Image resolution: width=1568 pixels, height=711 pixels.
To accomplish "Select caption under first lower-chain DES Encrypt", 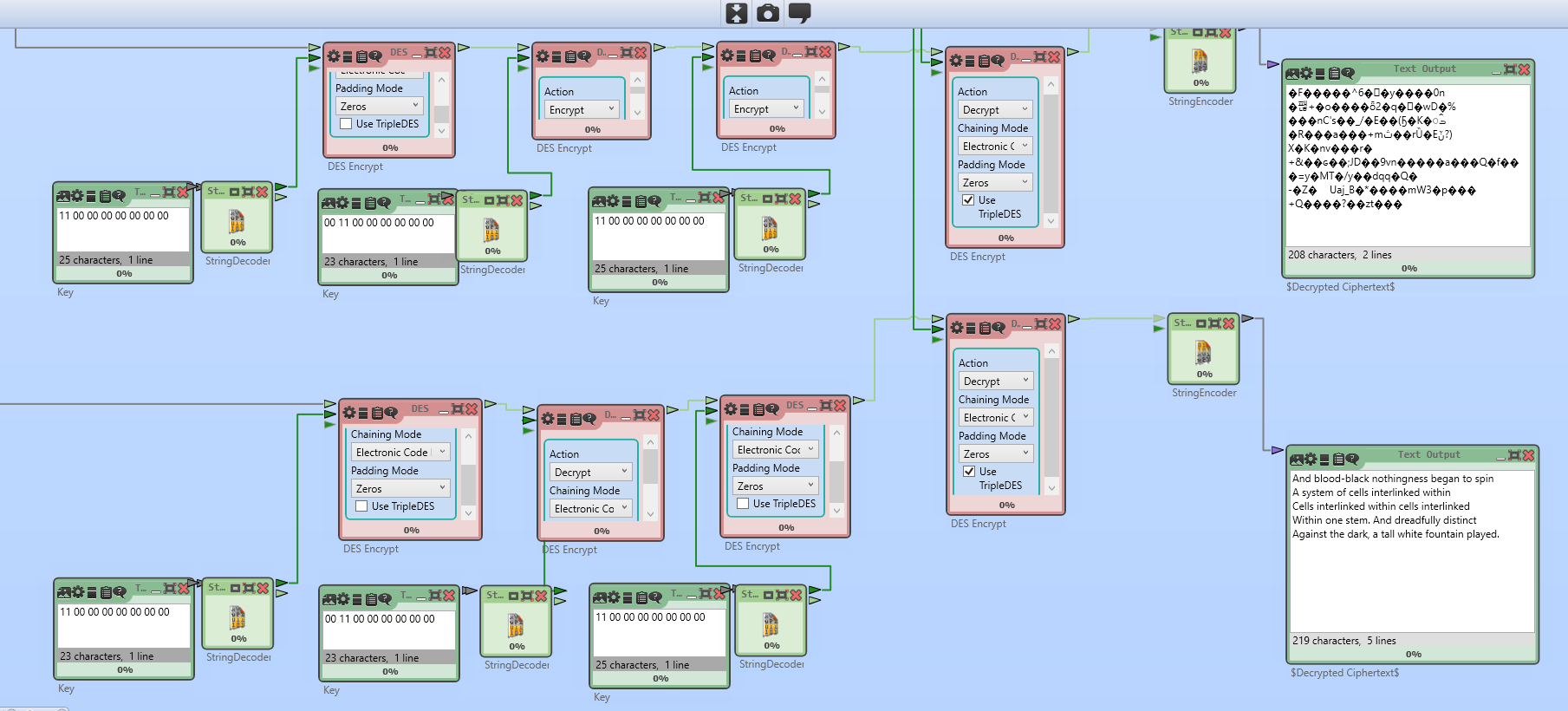I will (x=371, y=549).
